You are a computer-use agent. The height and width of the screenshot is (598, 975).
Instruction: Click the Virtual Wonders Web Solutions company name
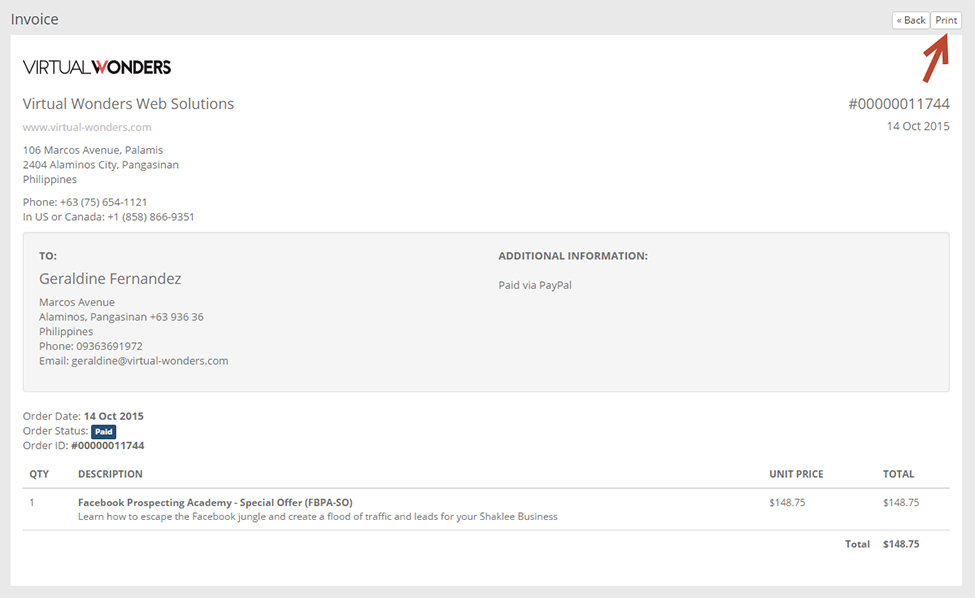129,104
